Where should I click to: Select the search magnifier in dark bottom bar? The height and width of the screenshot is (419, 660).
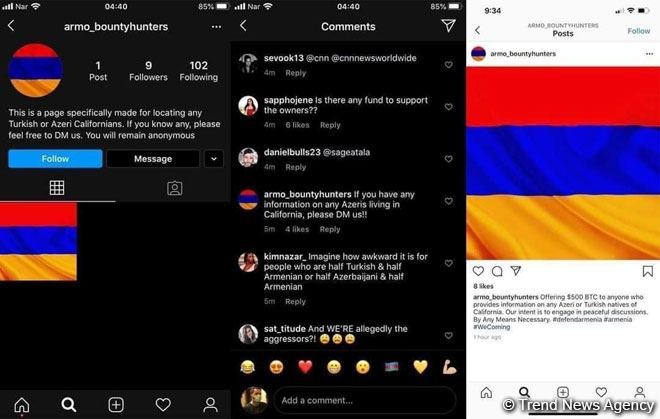(x=69, y=405)
